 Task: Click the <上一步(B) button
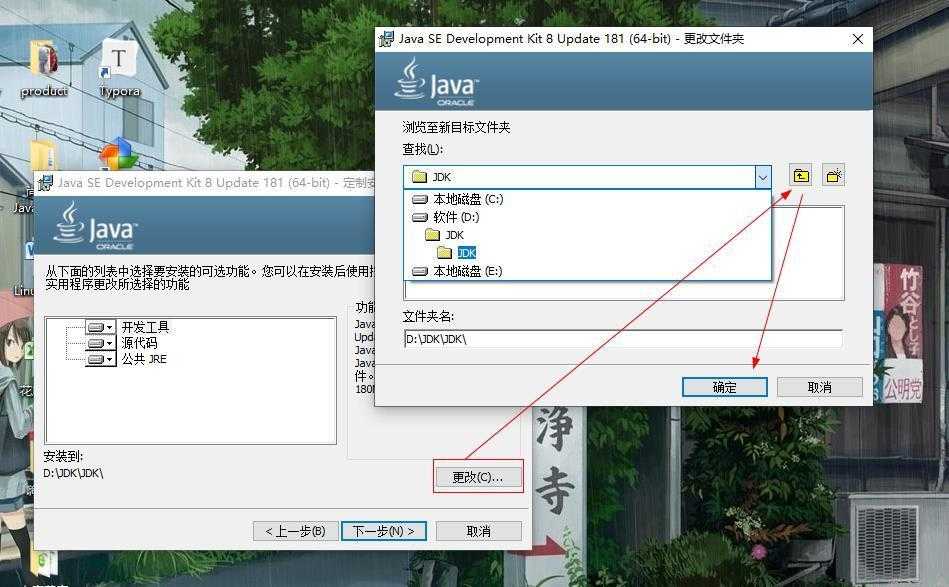click(x=295, y=531)
